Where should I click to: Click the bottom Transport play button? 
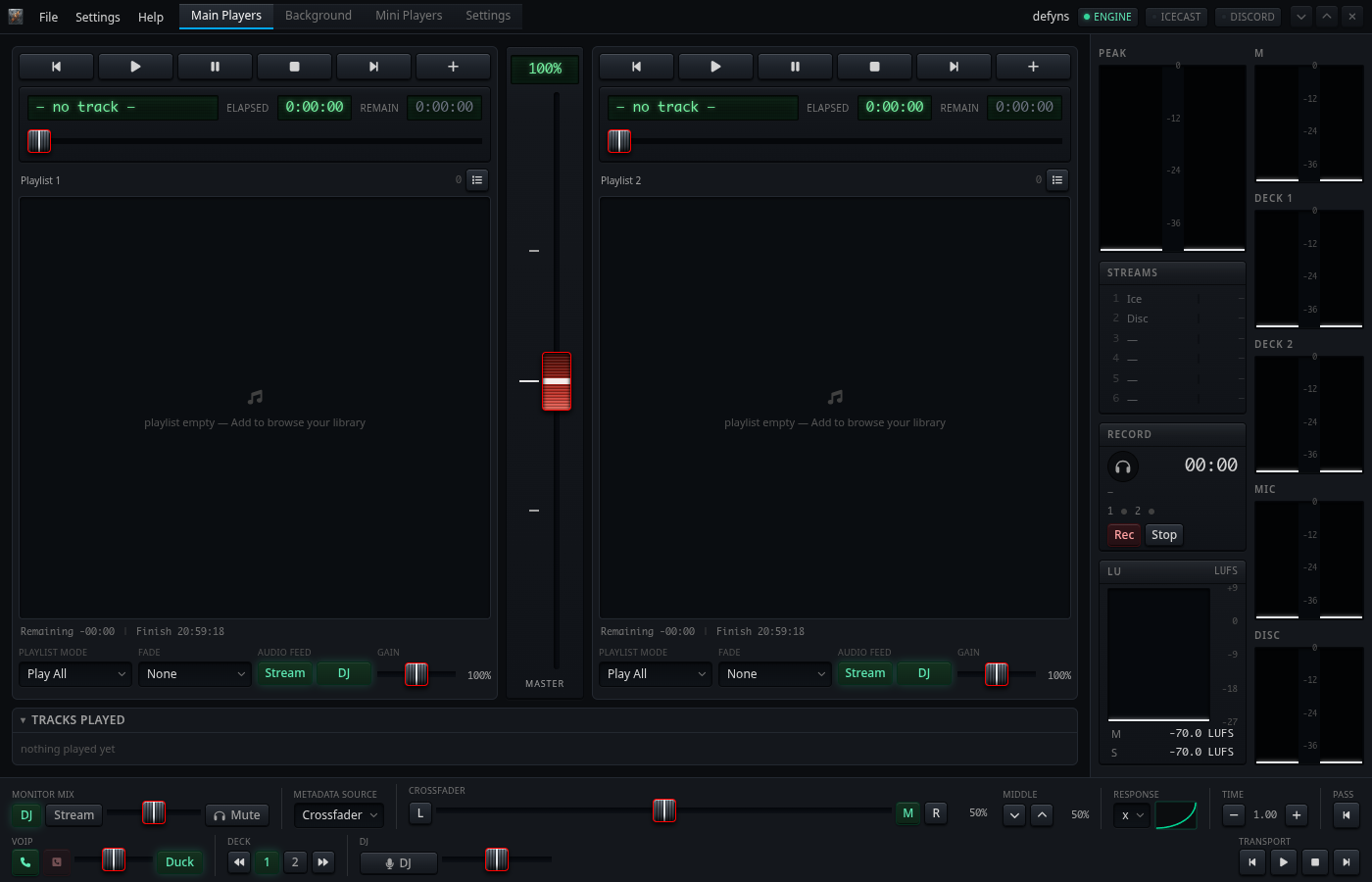(x=1284, y=862)
